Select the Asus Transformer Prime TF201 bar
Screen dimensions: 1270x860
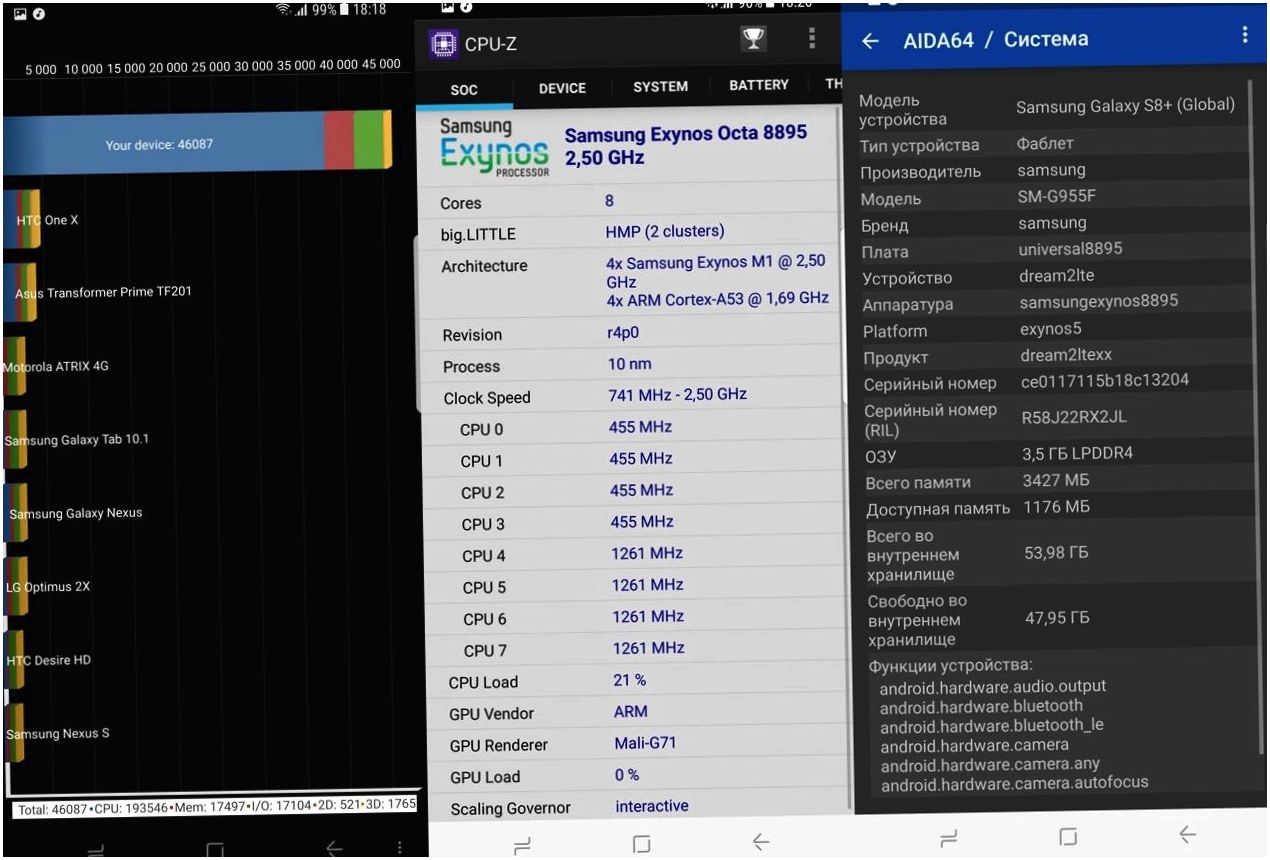click(x=20, y=292)
